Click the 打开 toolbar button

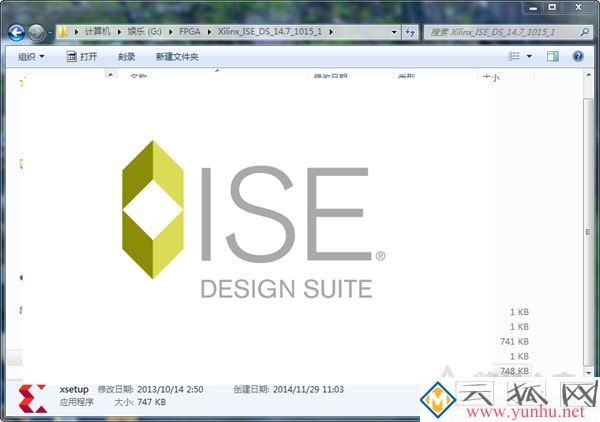pyautogui.click(x=82, y=57)
